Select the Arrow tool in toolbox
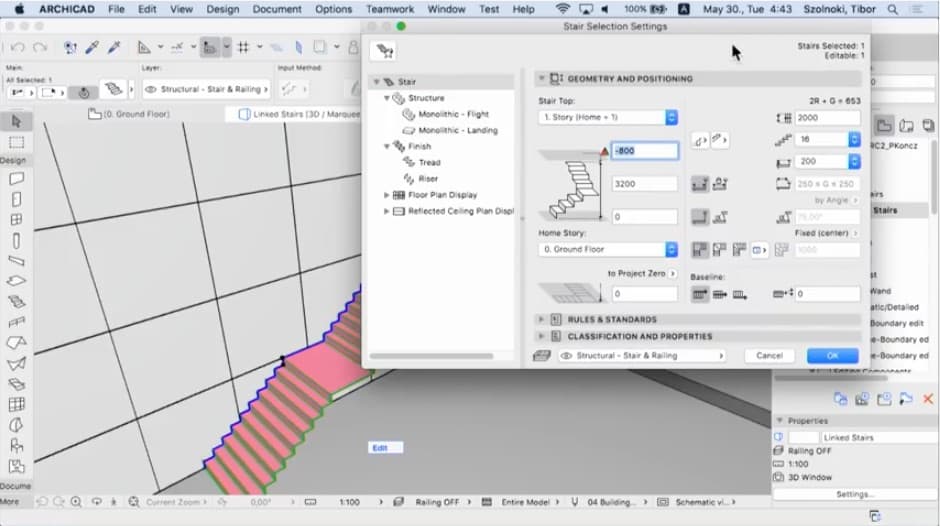 point(16,121)
